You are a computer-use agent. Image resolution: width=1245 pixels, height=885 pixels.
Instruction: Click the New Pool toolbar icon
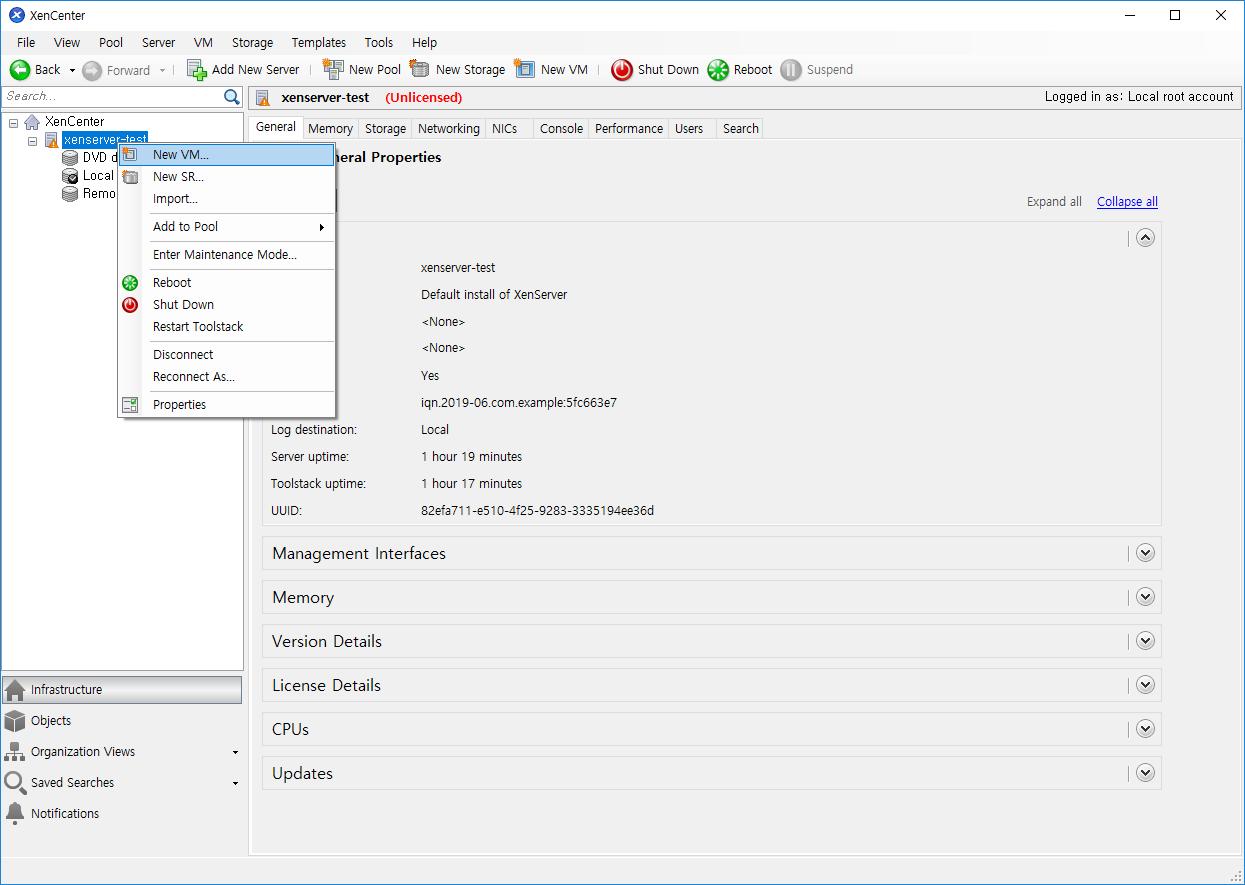[x=334, y=69]
